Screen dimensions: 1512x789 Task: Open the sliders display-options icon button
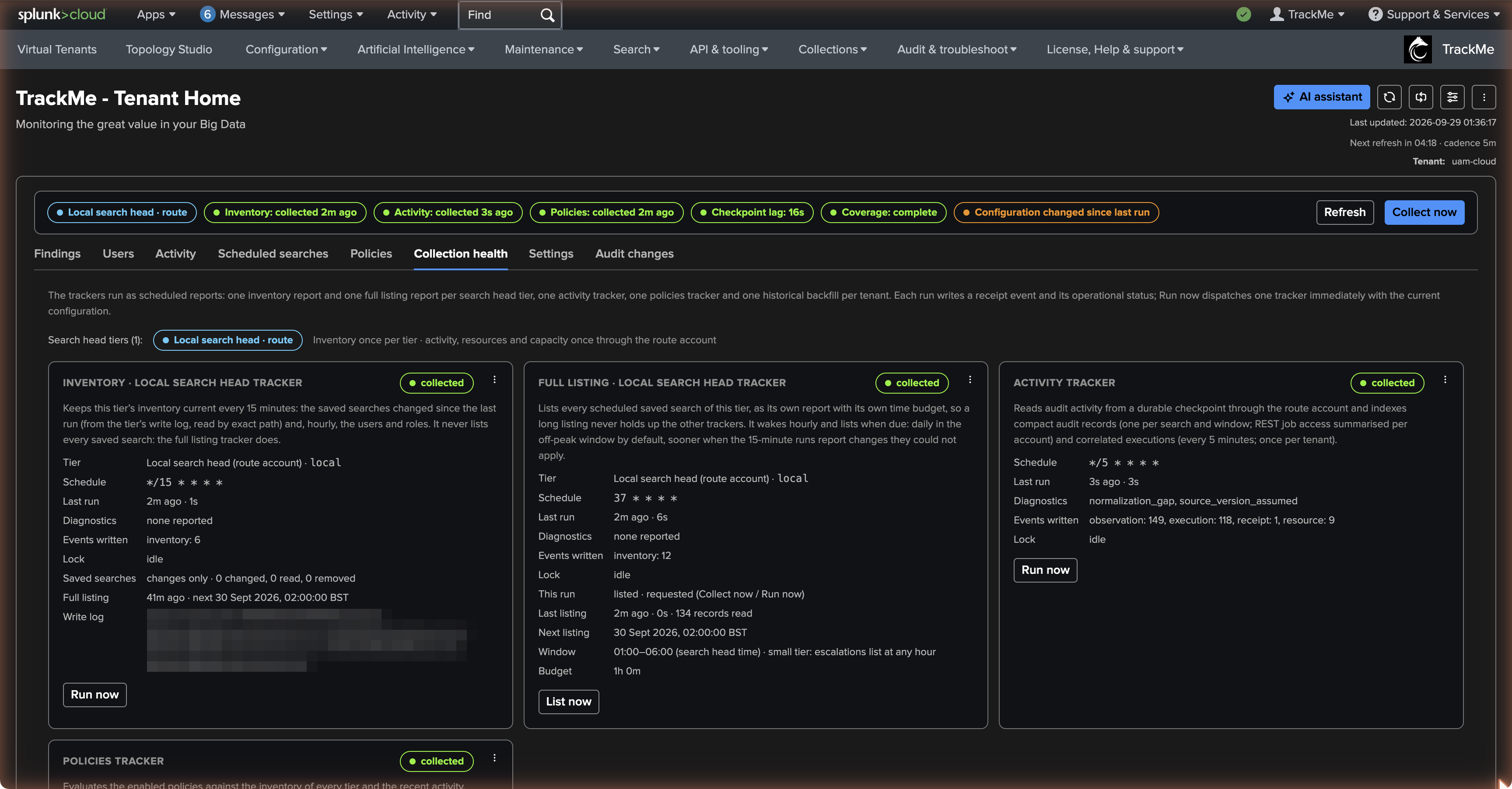(1452, 97)
